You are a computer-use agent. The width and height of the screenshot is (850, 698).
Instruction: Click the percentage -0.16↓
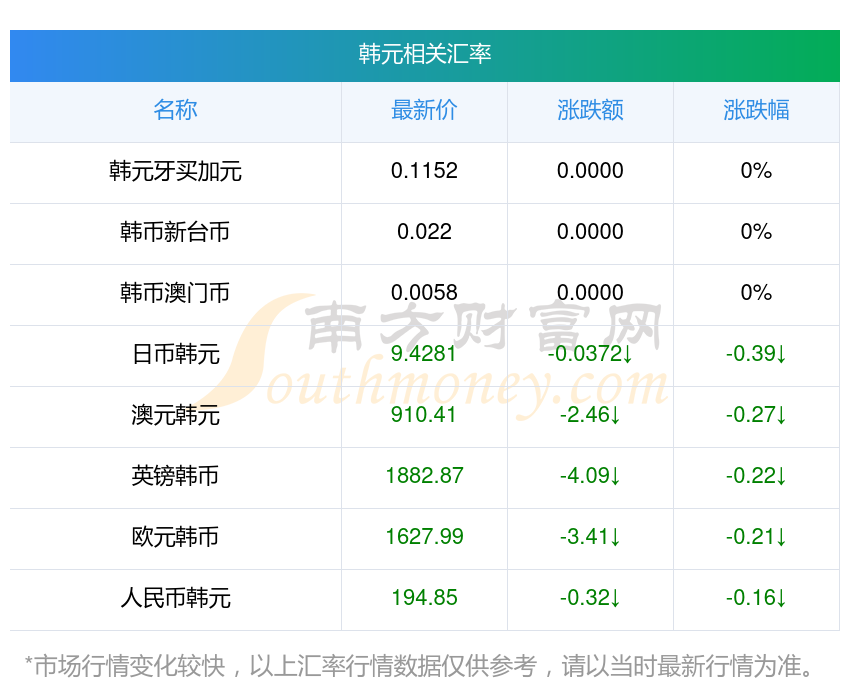(756, 598)
